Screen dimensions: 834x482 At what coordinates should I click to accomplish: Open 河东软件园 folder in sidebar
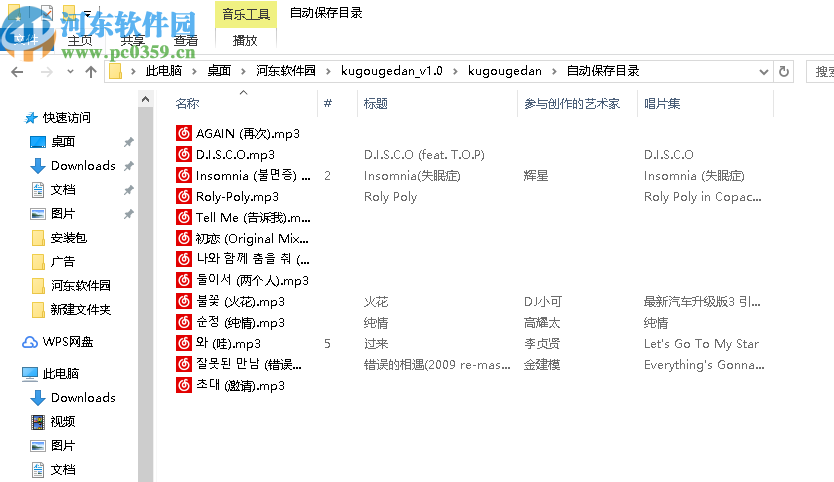point(80,286)
